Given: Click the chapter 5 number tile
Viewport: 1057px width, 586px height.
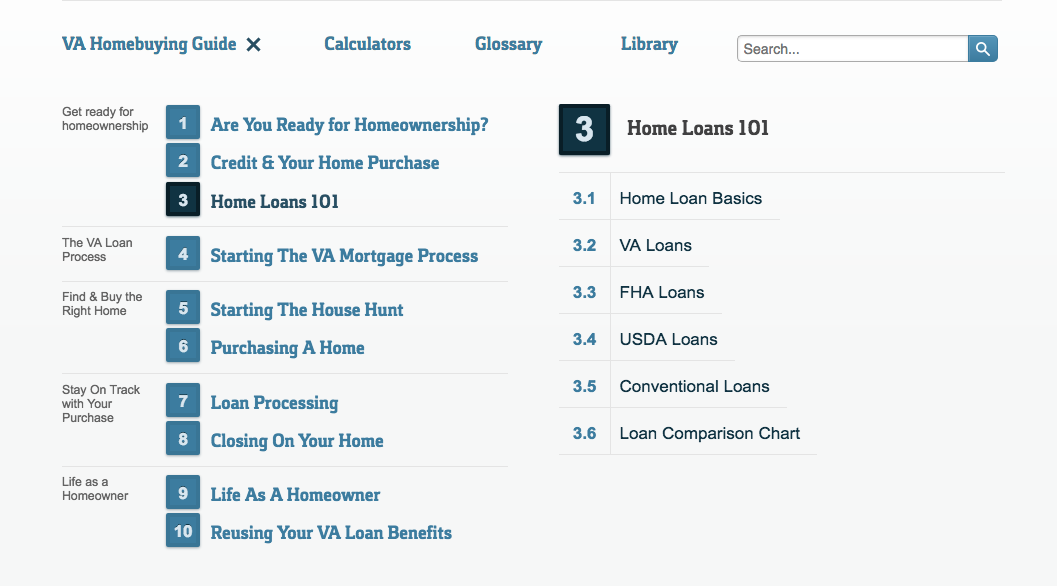Looking at the screenshot, I should pyautogui.click(x=183, y=307).
